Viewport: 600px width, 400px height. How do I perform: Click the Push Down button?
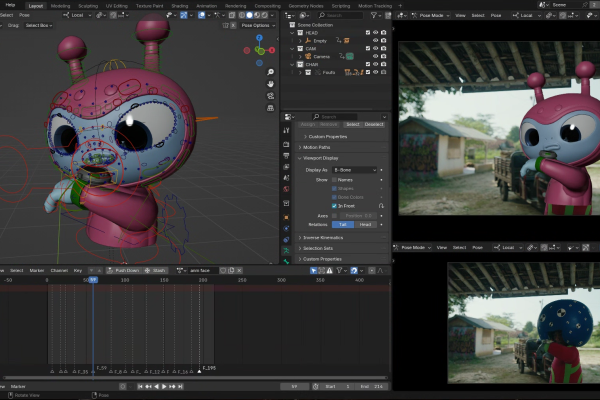point(123,270)
